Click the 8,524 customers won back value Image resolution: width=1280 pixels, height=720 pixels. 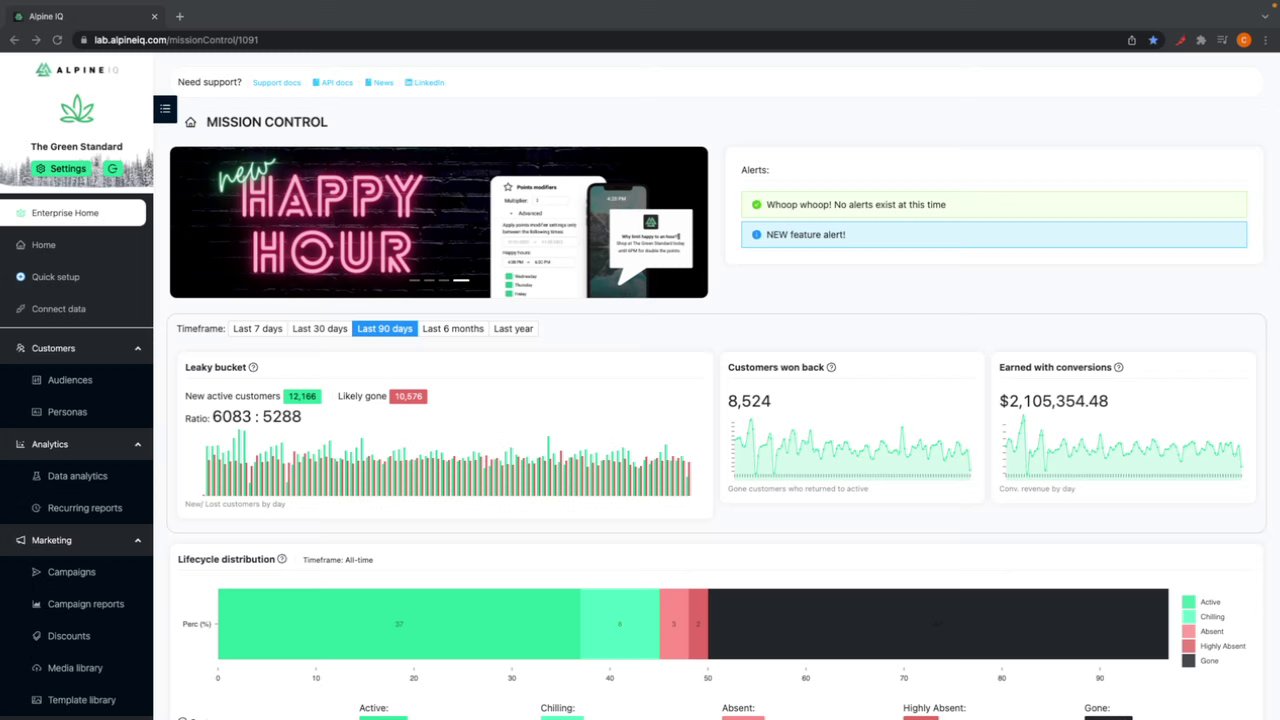pyautogui.click(x=749, y=401)
